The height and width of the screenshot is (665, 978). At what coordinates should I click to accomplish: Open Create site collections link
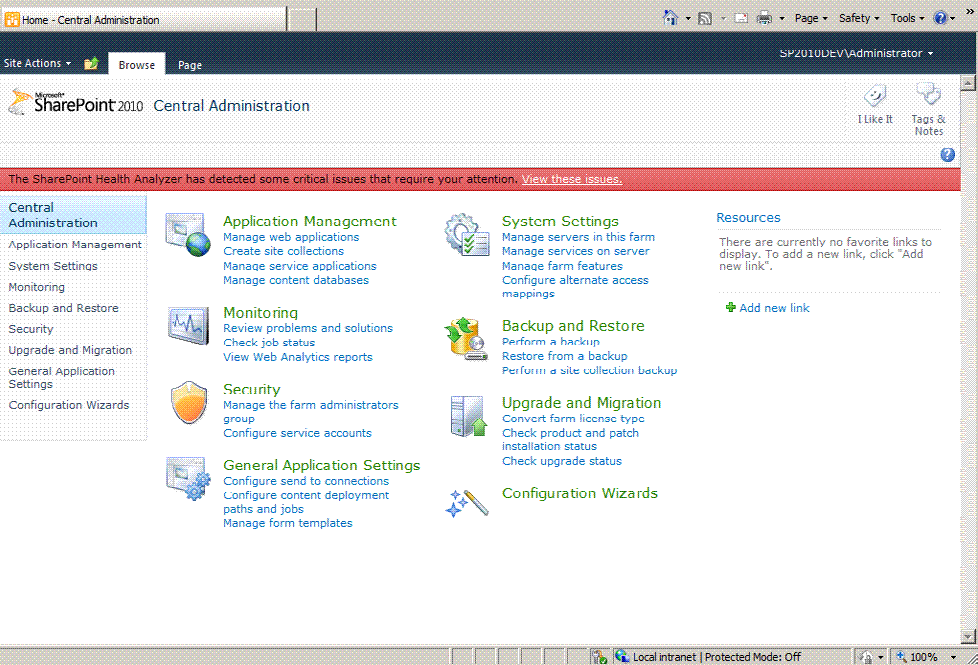coord(284,251)
